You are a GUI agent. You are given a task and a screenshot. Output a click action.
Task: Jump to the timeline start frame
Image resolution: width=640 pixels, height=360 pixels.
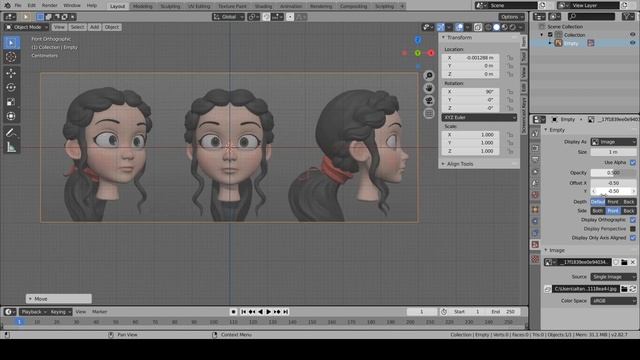click(244, 312)
